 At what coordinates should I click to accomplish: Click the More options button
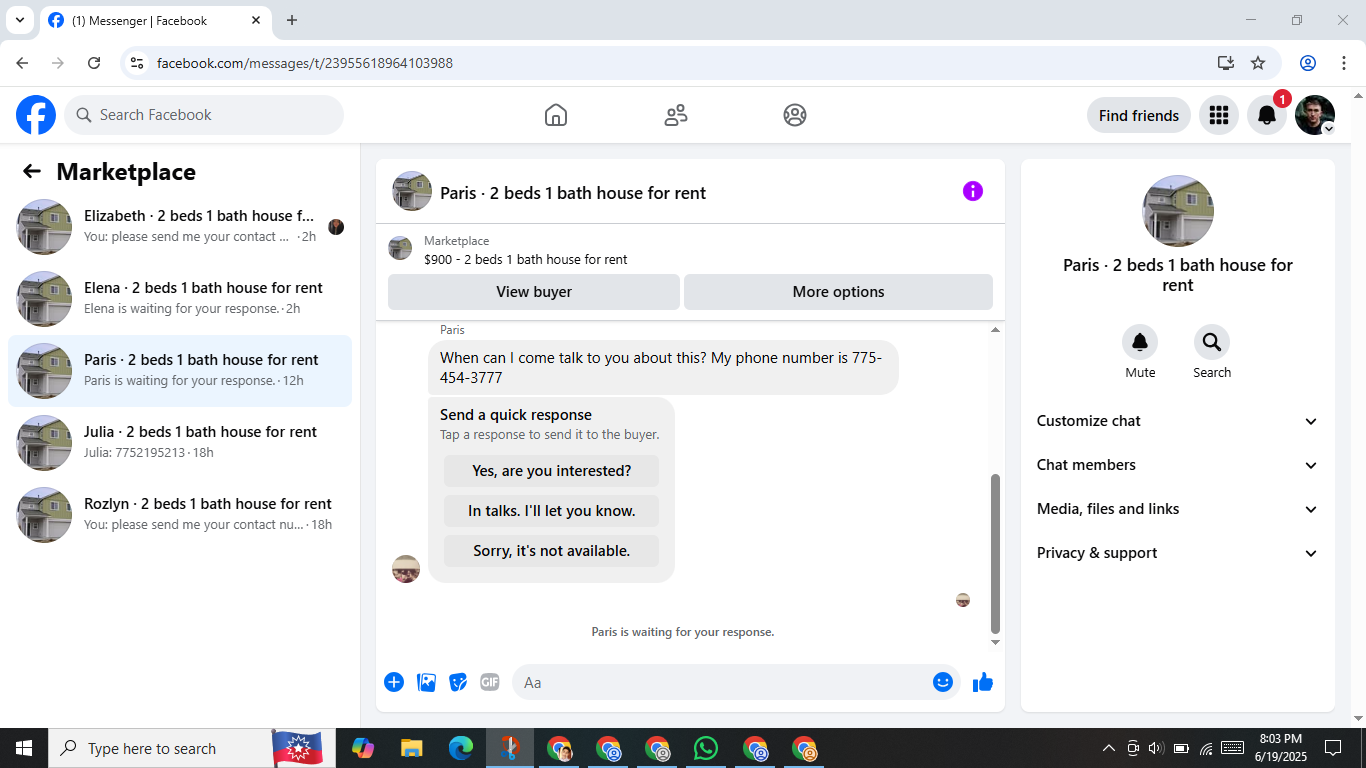tap(838, 292)
